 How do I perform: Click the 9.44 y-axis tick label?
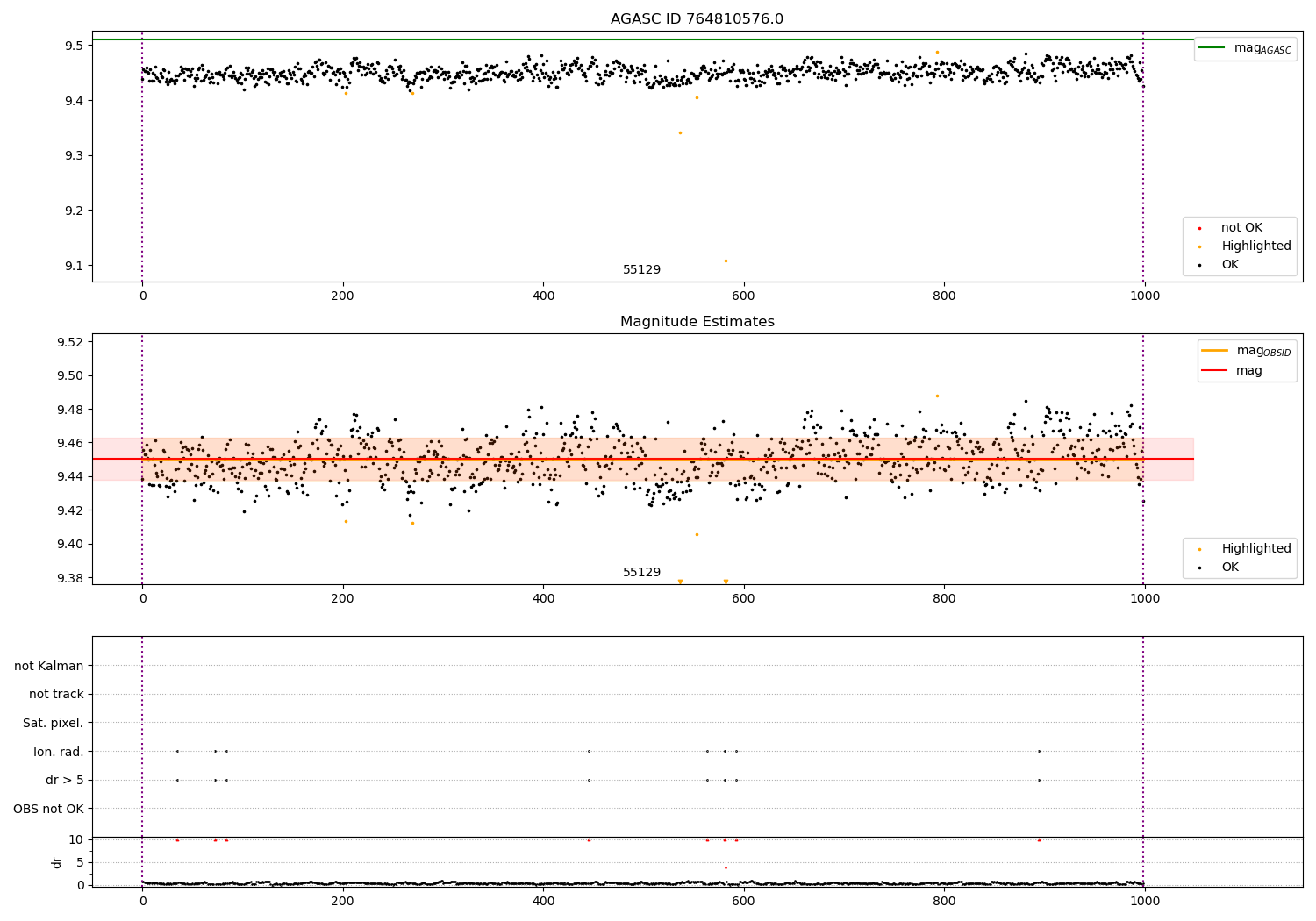point(70,476)
